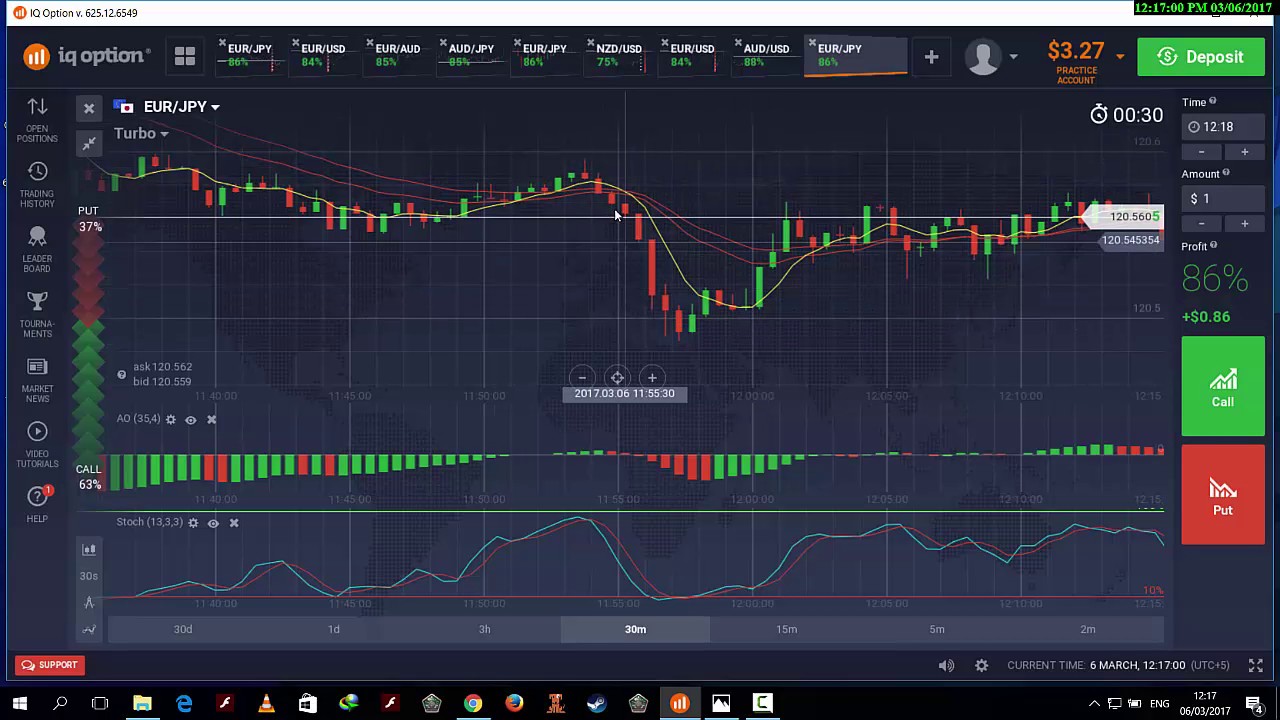Click the Amount $ 1 input field
The height and width of the screenshot is (720, 1280).
click(x=1222, y=199)
